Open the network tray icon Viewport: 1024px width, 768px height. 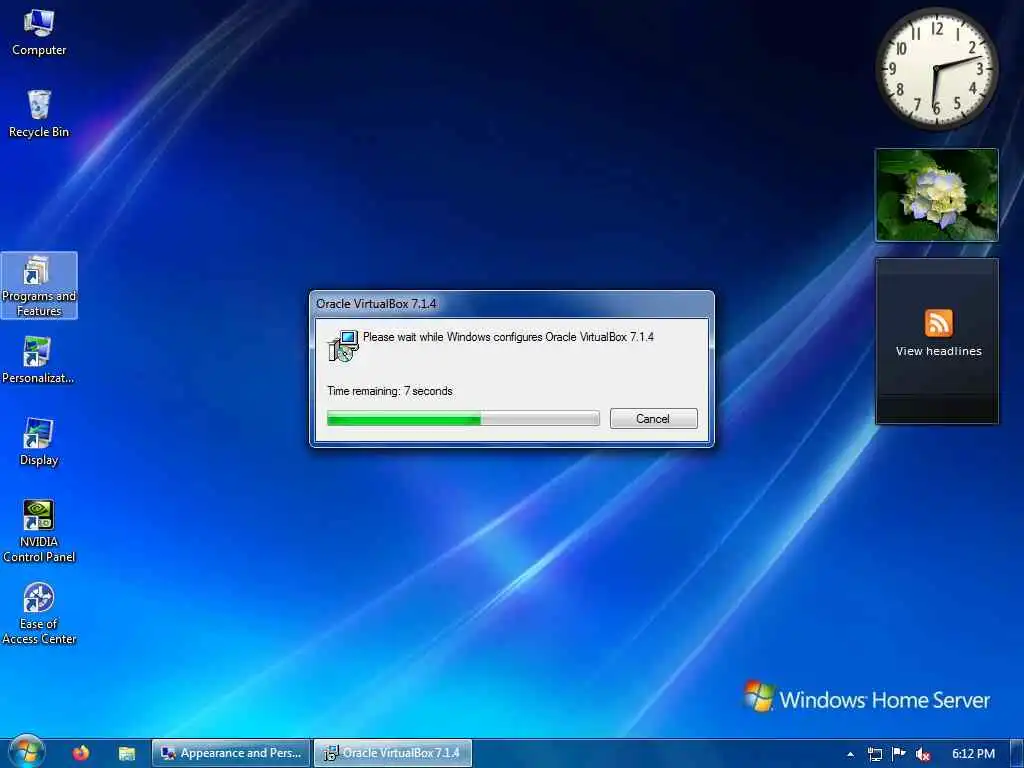pos(874,754)
